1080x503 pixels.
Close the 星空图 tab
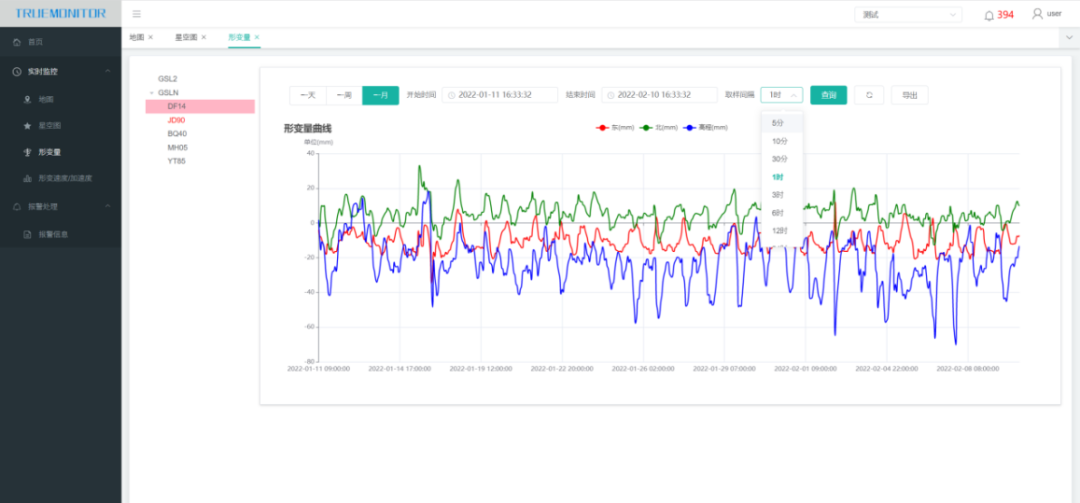pyautogui.click(x=204, y=37)
